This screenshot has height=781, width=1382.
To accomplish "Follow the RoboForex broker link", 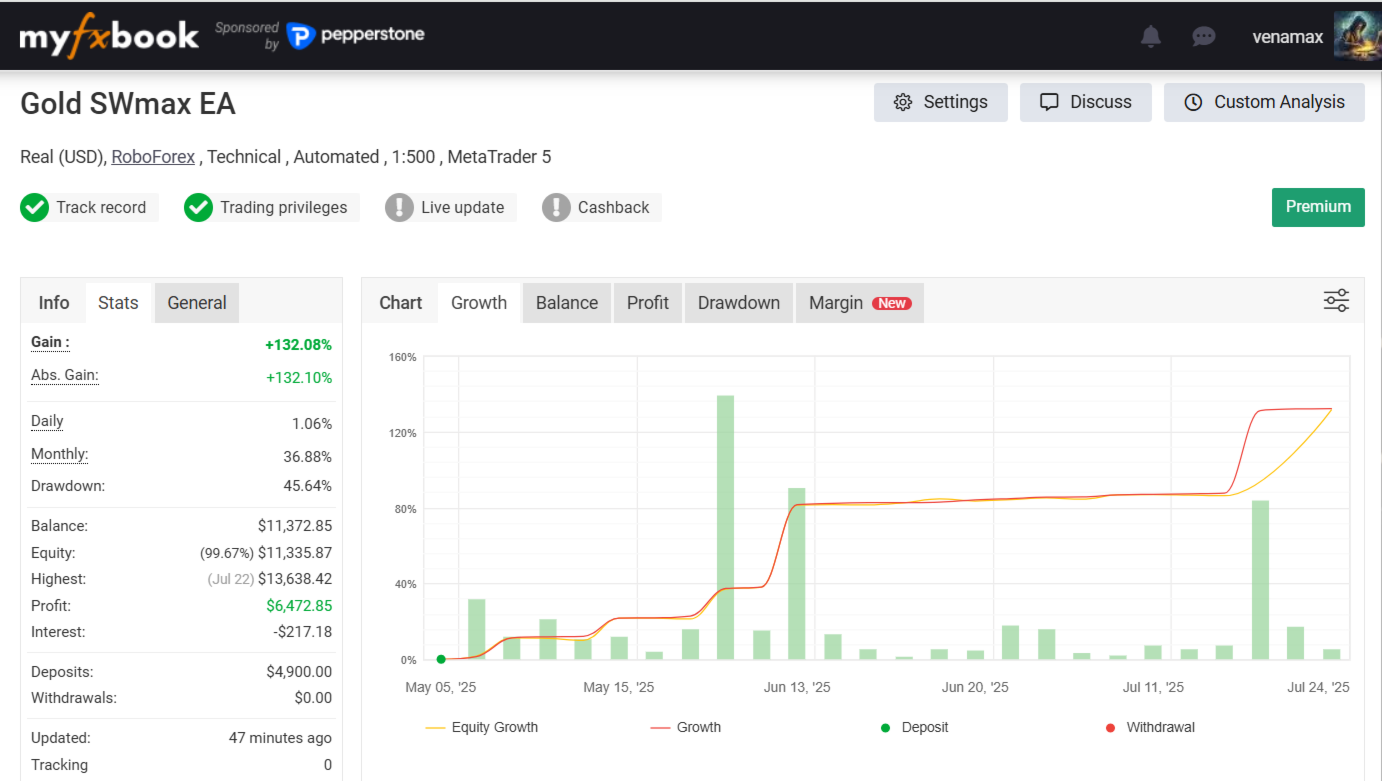I will 153,157.
